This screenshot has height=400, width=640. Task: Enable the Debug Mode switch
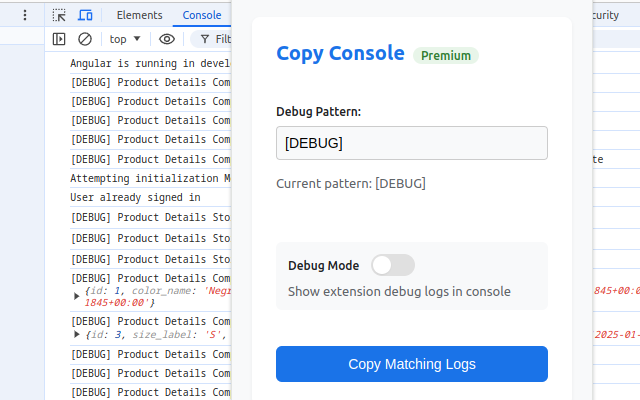tap(392, 265)
